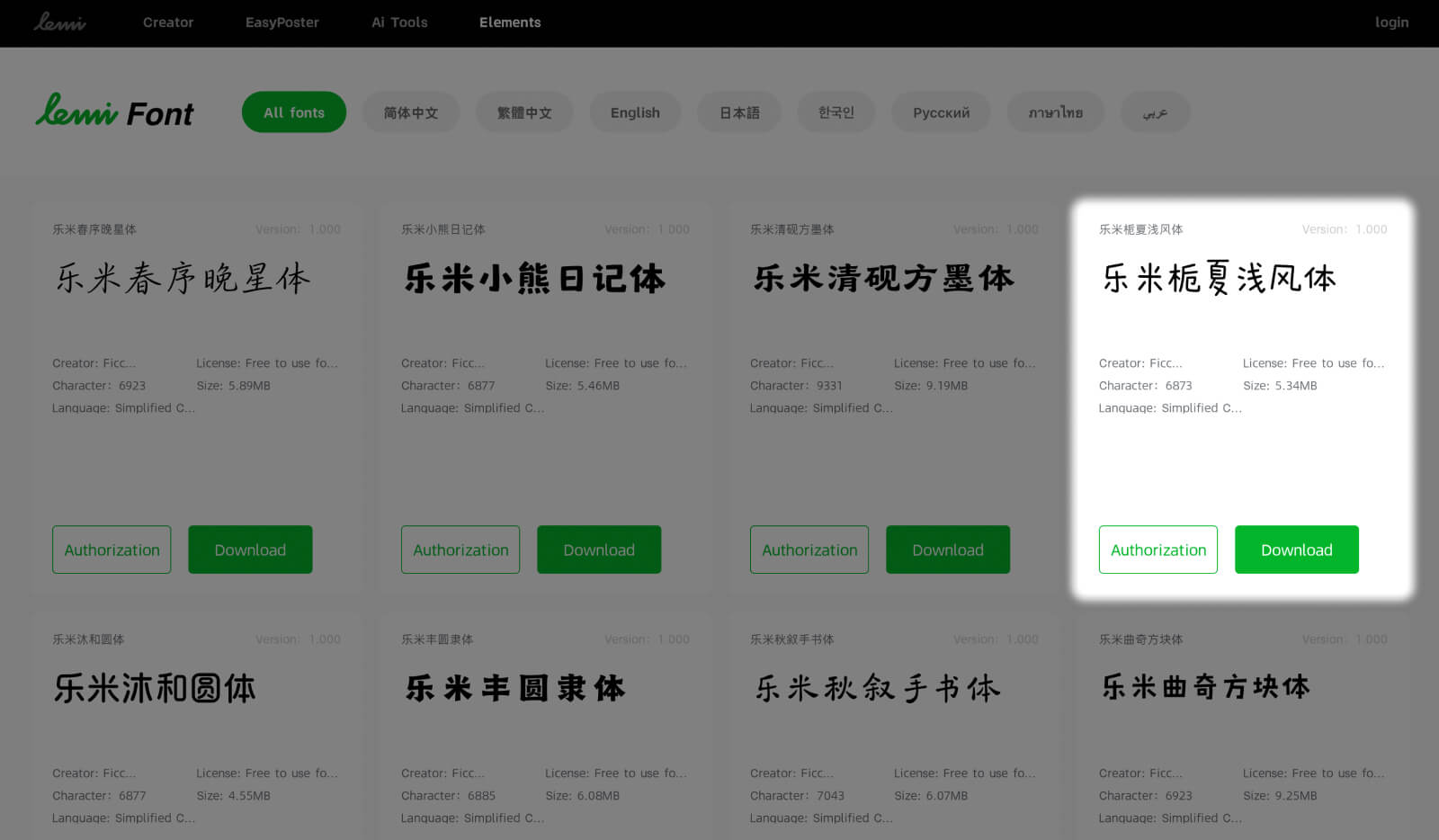Image resolution: width=1439 pixels, height=840 pixels.
Task: Open the 乐米小熊日记体 font preview
Action: [x=535, y=278]
